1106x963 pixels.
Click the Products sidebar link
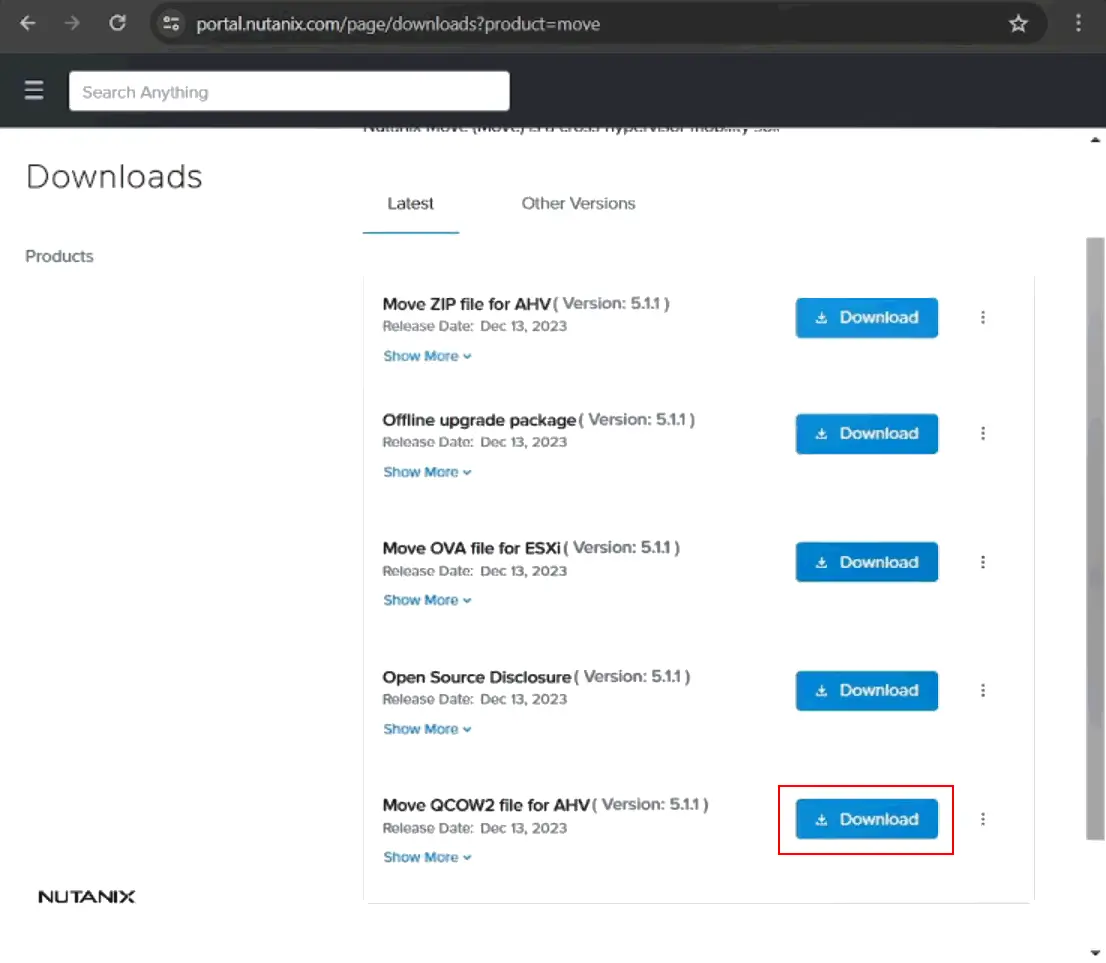click(59, 256)
